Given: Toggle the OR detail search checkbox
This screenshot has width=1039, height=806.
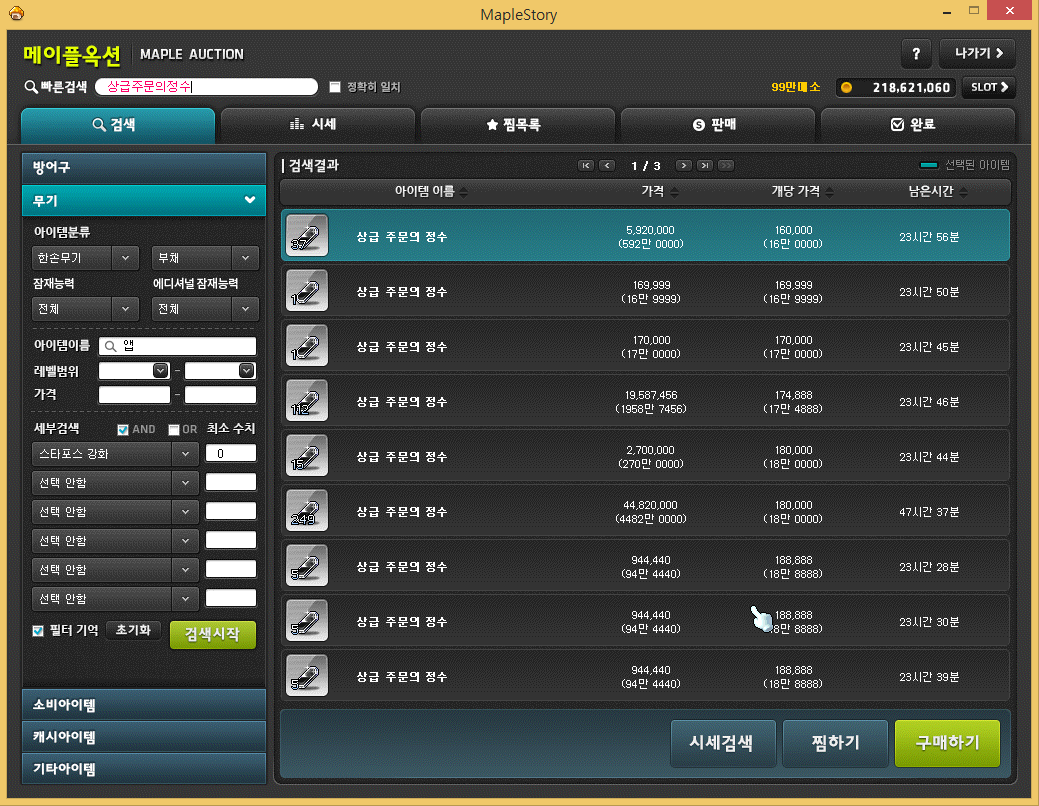Looking at the screenshot, I should [174, 430].
